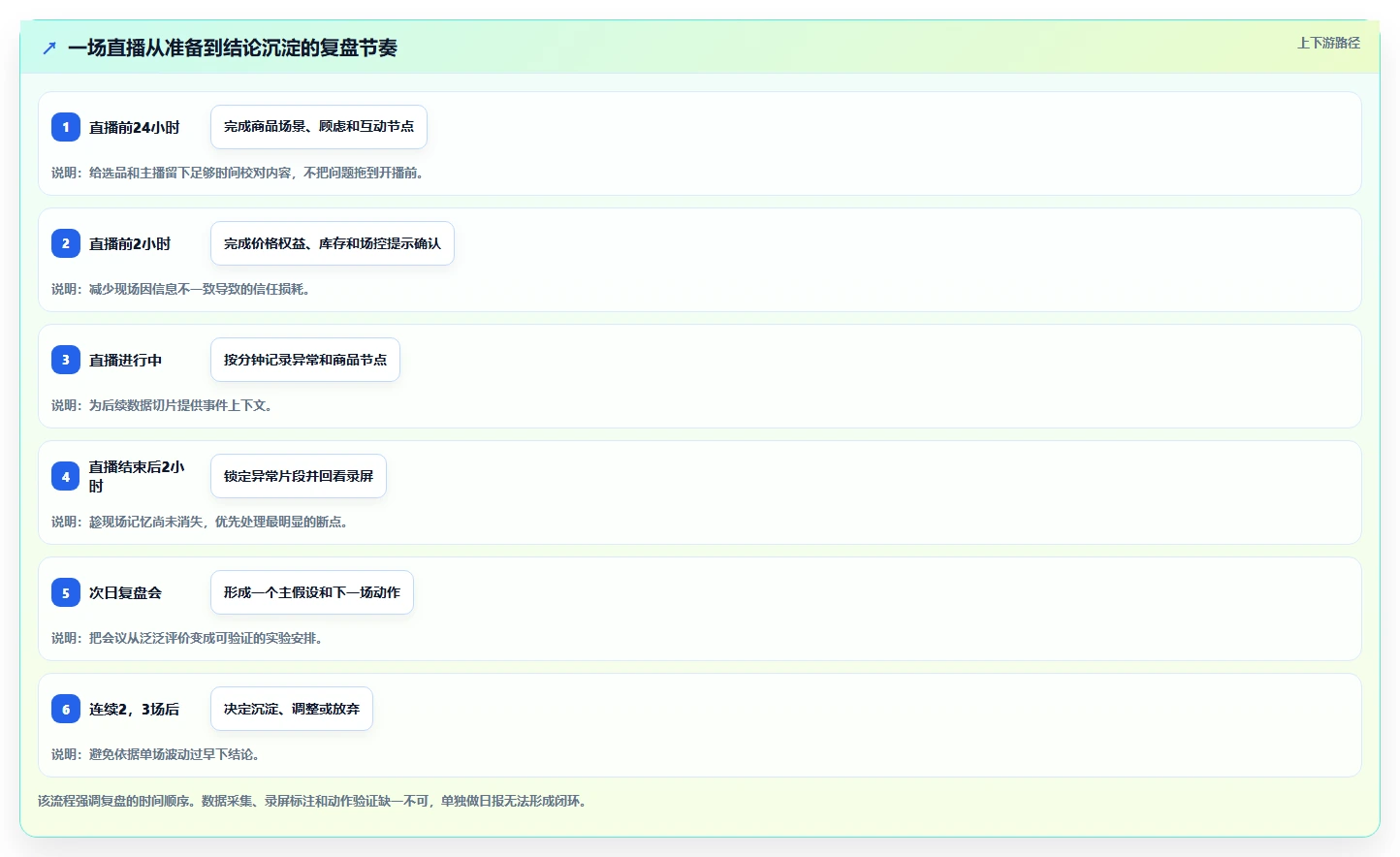
Task: Click the 直播前24小时 step label
Action: (135, 127)
